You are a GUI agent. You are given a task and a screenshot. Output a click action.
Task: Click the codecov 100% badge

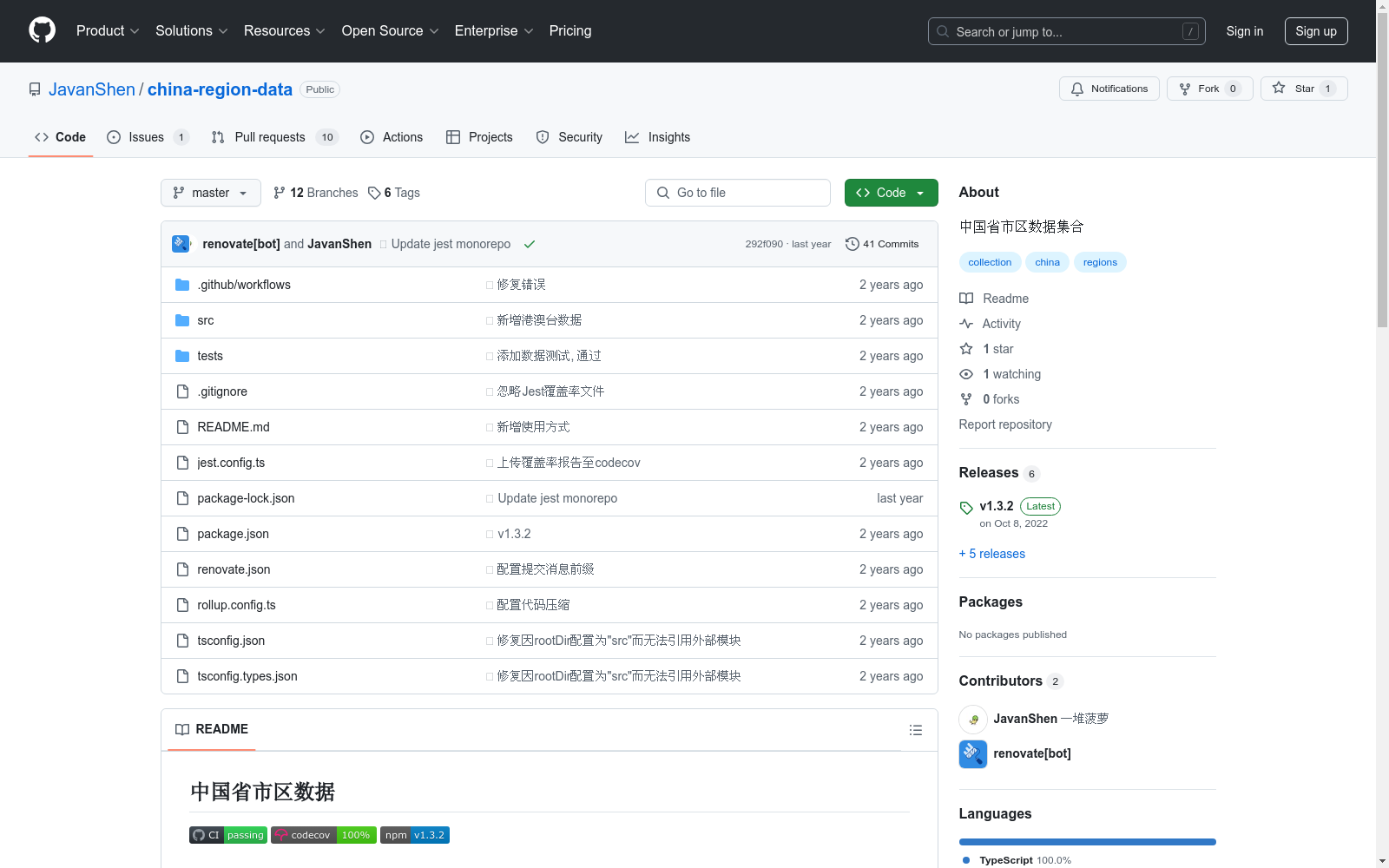tap(323, 835)
